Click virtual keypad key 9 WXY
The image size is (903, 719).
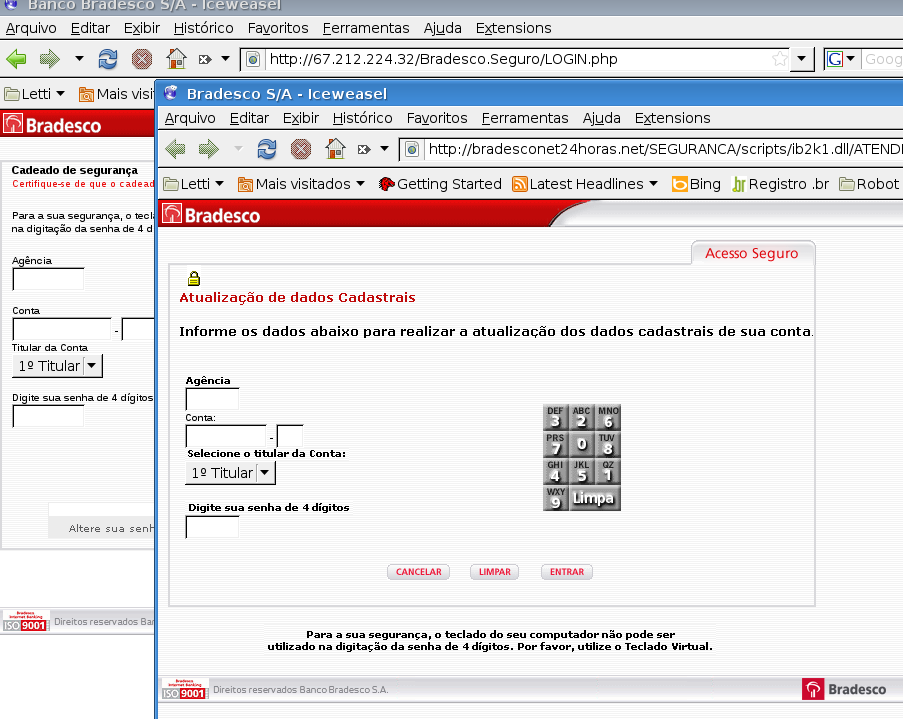click(x=555, y=498)
